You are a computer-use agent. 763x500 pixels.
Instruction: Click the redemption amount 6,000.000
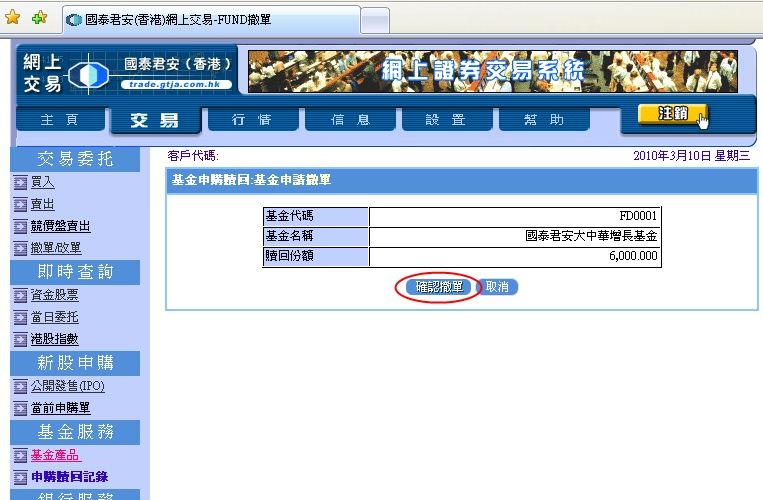pyautogui.click(x=633, y=256)
